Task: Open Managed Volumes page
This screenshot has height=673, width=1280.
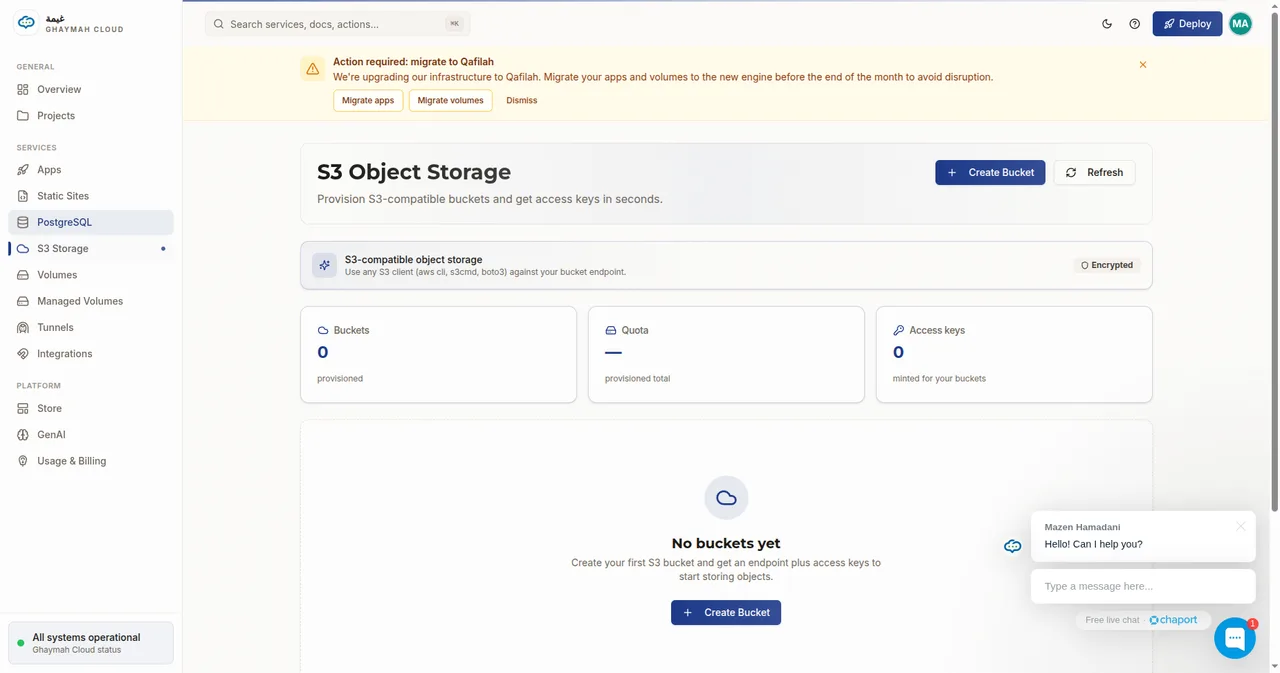Action: 91,301
